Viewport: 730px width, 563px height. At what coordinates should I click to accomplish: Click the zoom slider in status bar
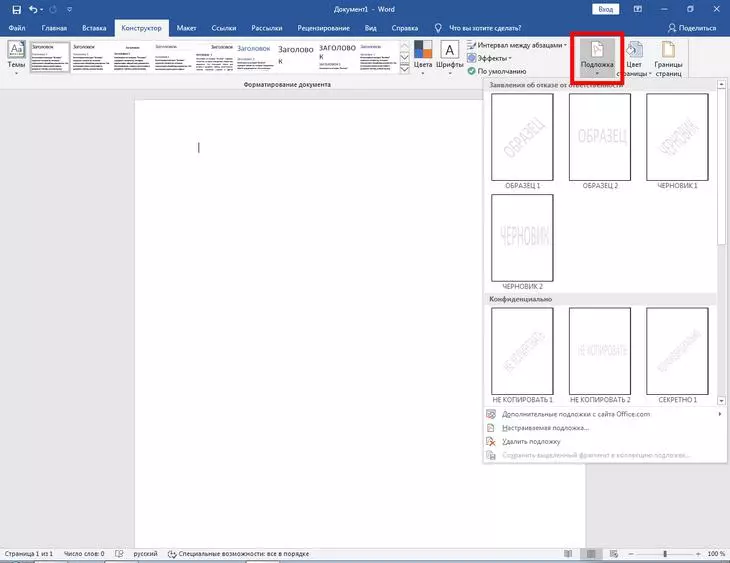click(665, 553)
